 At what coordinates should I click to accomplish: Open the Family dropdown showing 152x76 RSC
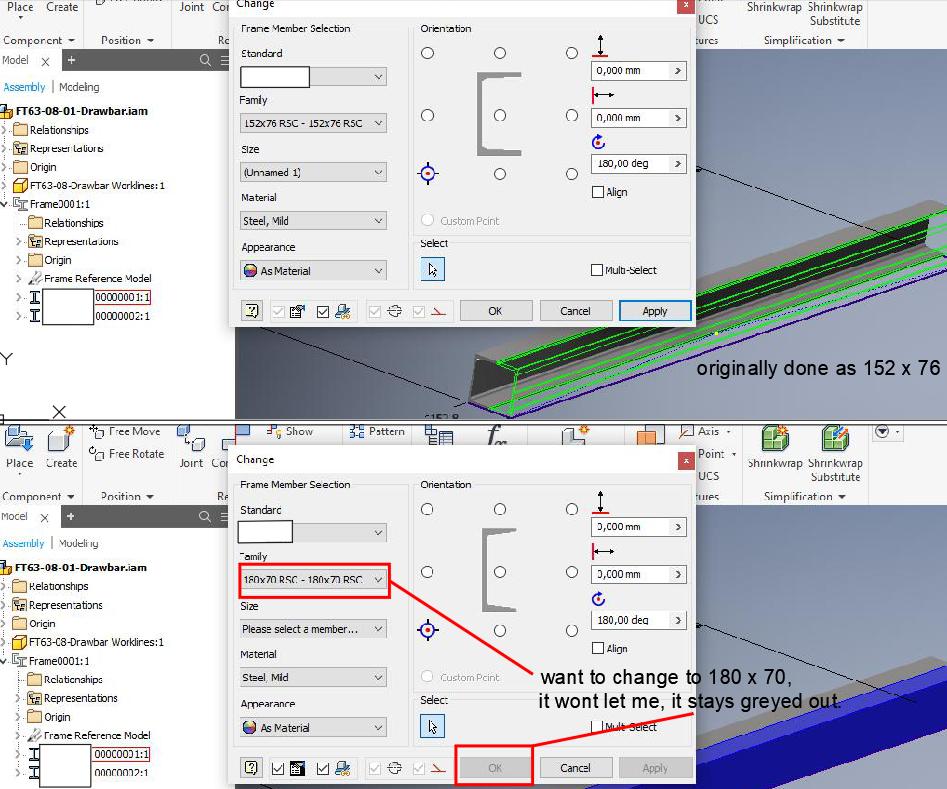click(x=313, y=123)
